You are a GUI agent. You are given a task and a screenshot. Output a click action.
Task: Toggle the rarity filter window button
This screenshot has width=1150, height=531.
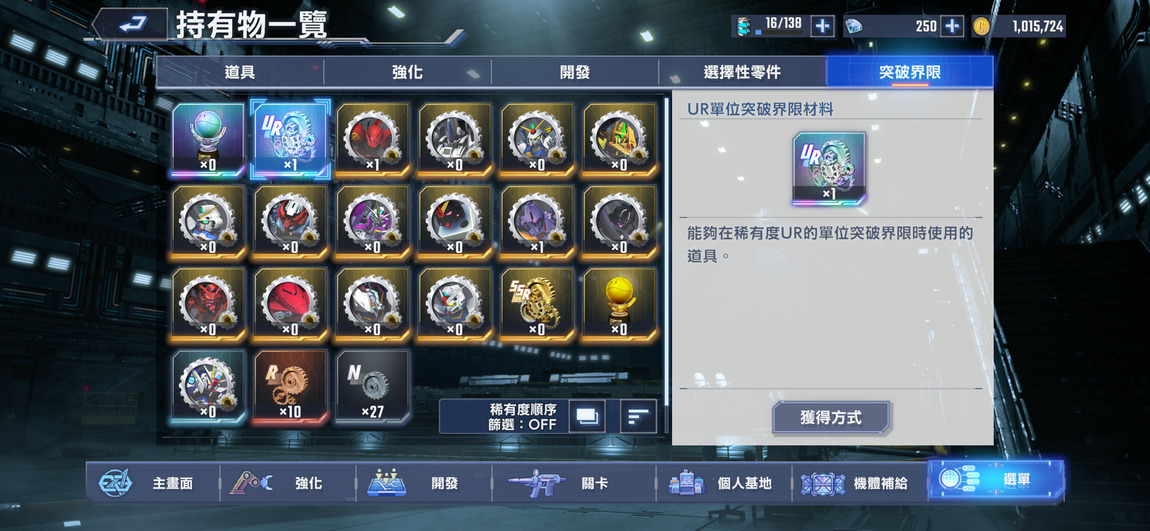pos(588,417)
